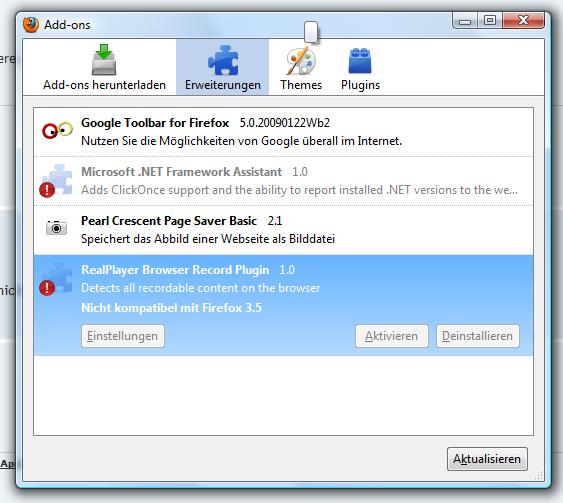Viewport: 563px width, 503px height.
Task: Click the Aktualisieren button
Action: [487, 459]
